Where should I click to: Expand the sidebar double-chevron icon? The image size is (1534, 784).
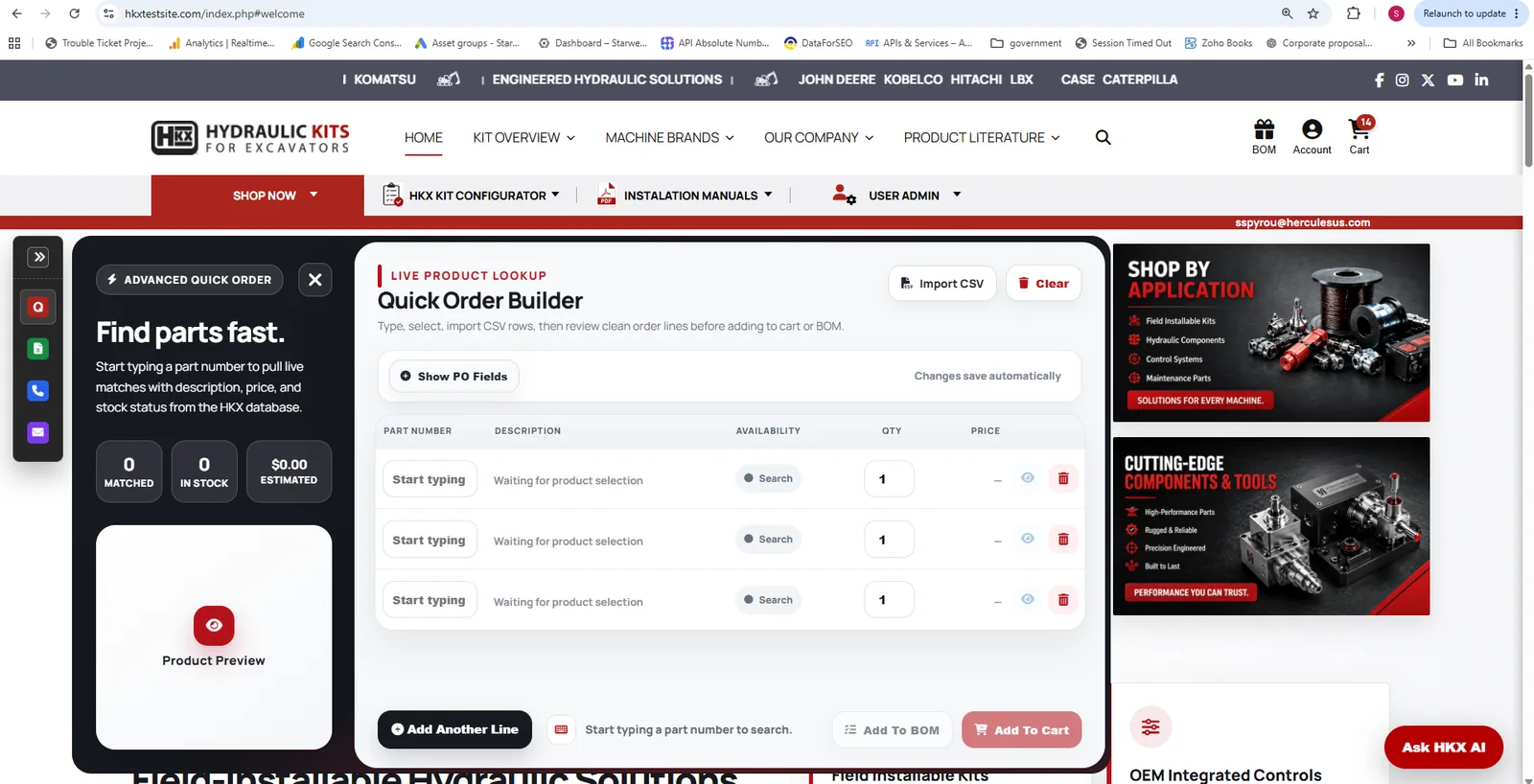[38, 257]
